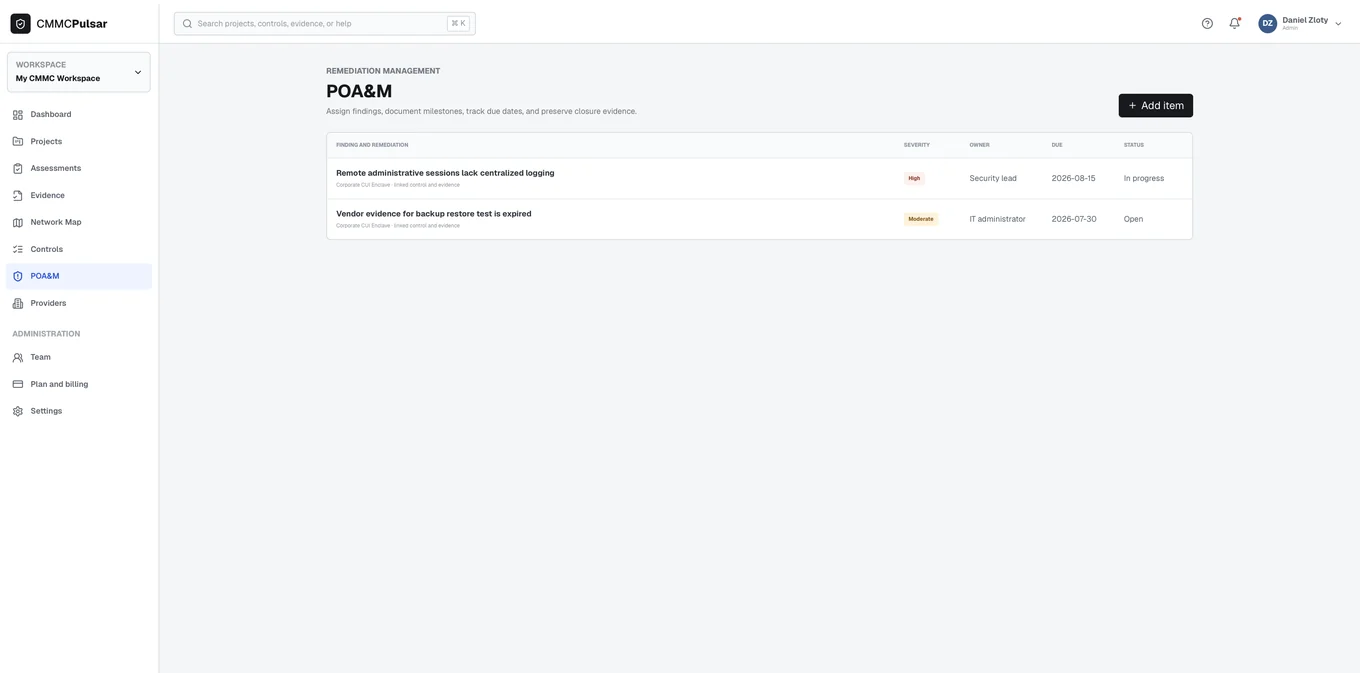Expand the My CMMC Workspace selector
The image size is (1360, 673).
point(79,72)
